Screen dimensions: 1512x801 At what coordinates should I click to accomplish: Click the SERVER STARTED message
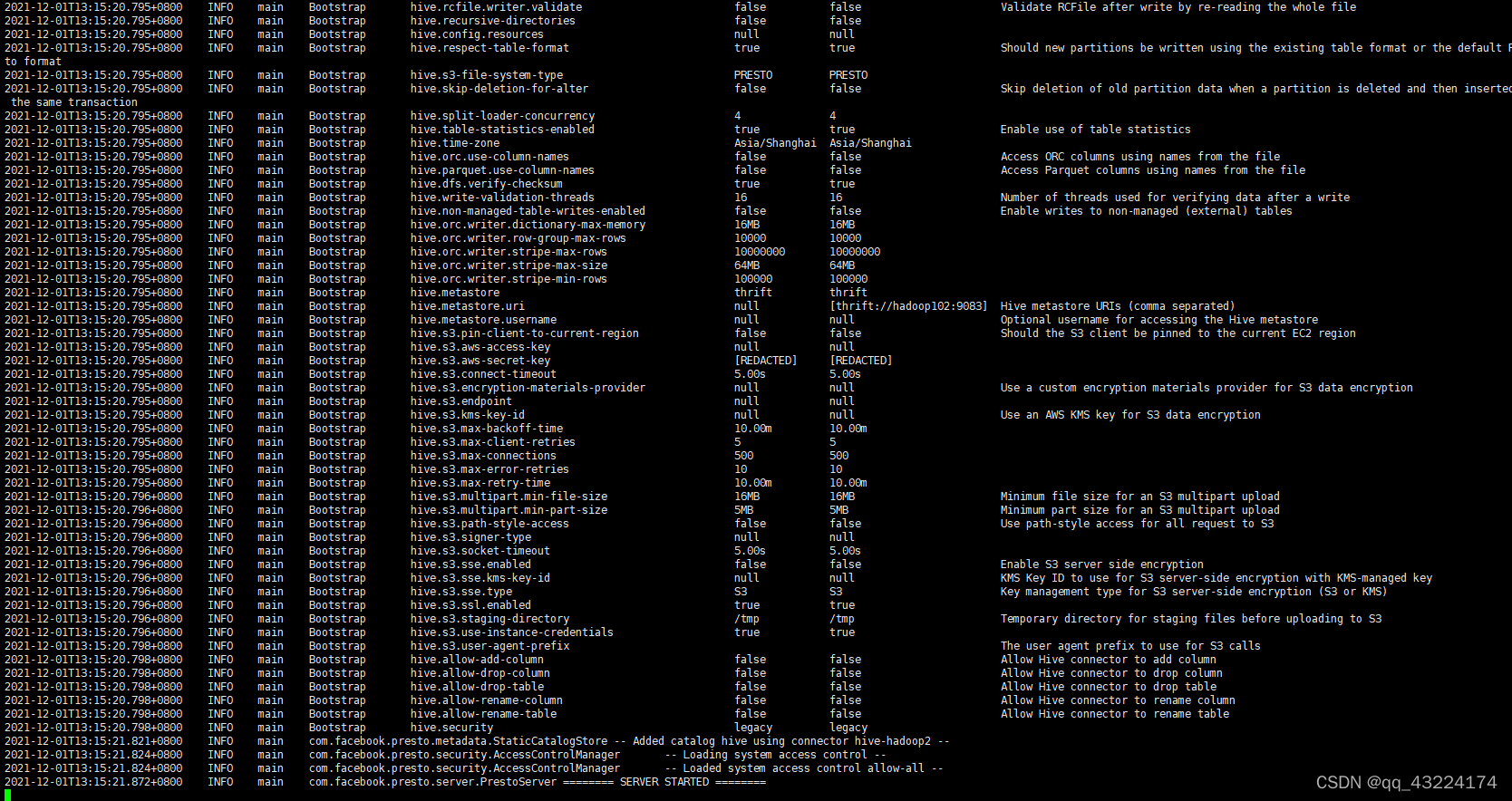point(664,782)
